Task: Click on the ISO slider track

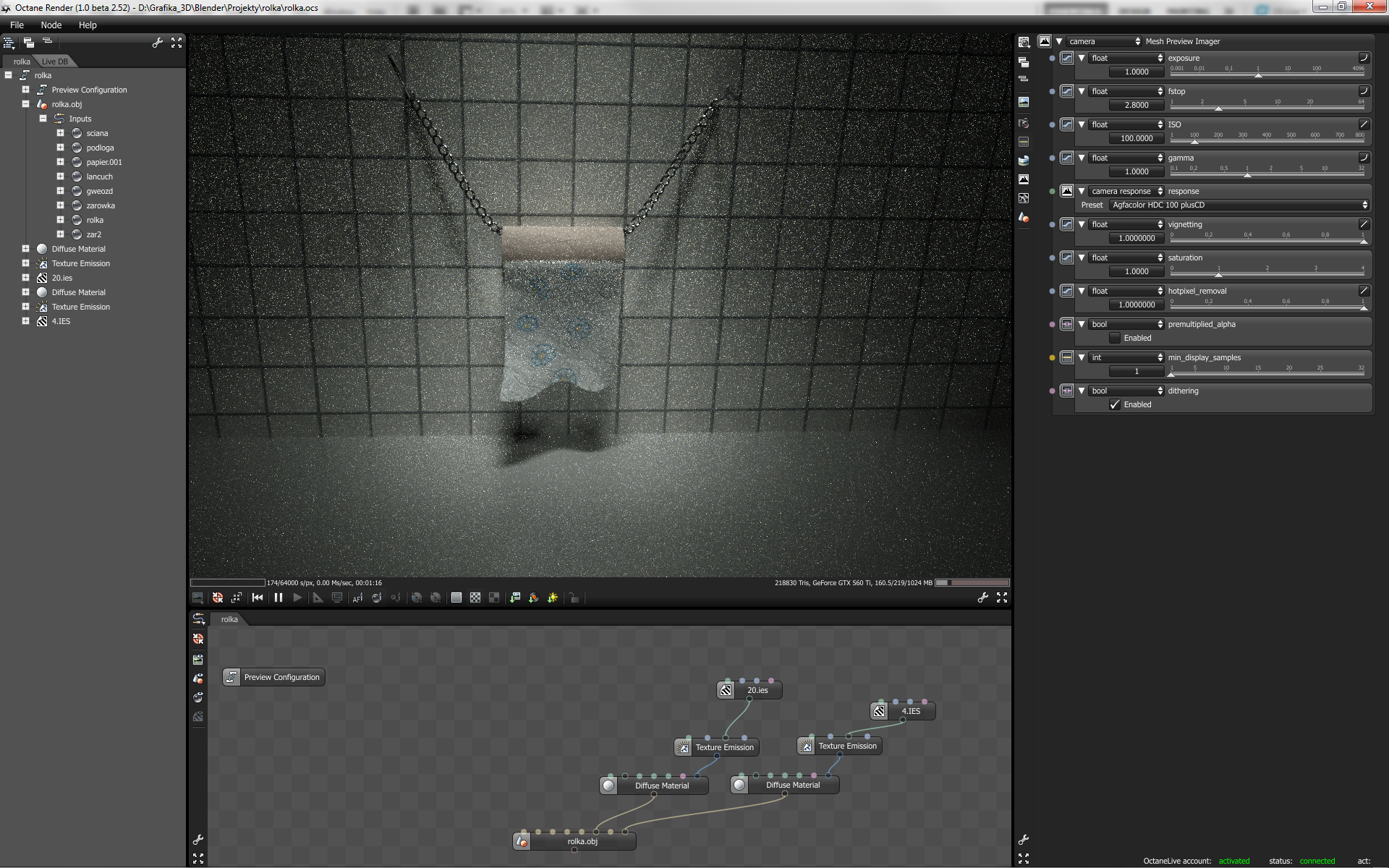Action: [x=1267, y=142]
